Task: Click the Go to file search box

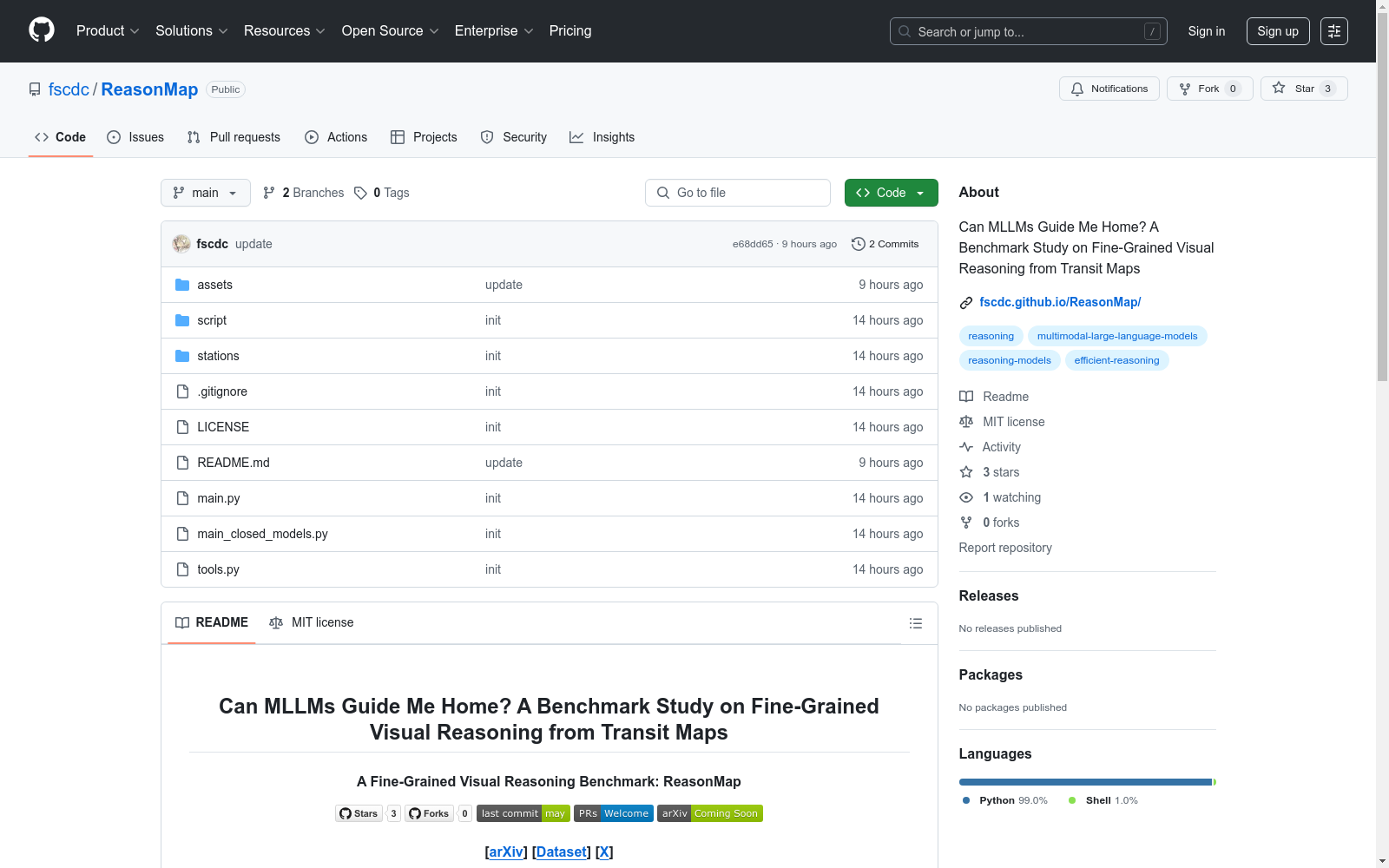Action: [738, 193]
